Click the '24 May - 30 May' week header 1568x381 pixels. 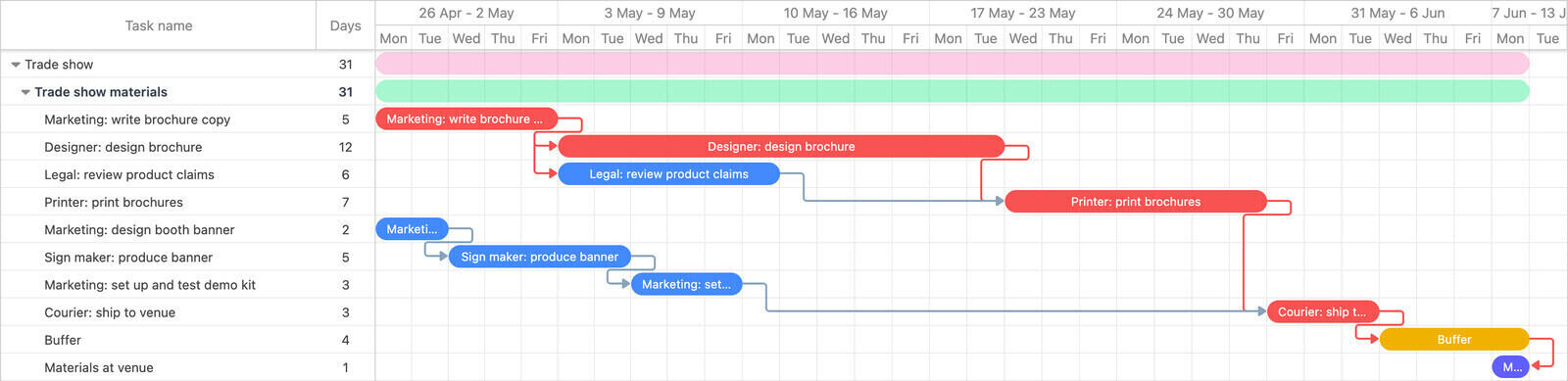click(x=1210, y=13)
